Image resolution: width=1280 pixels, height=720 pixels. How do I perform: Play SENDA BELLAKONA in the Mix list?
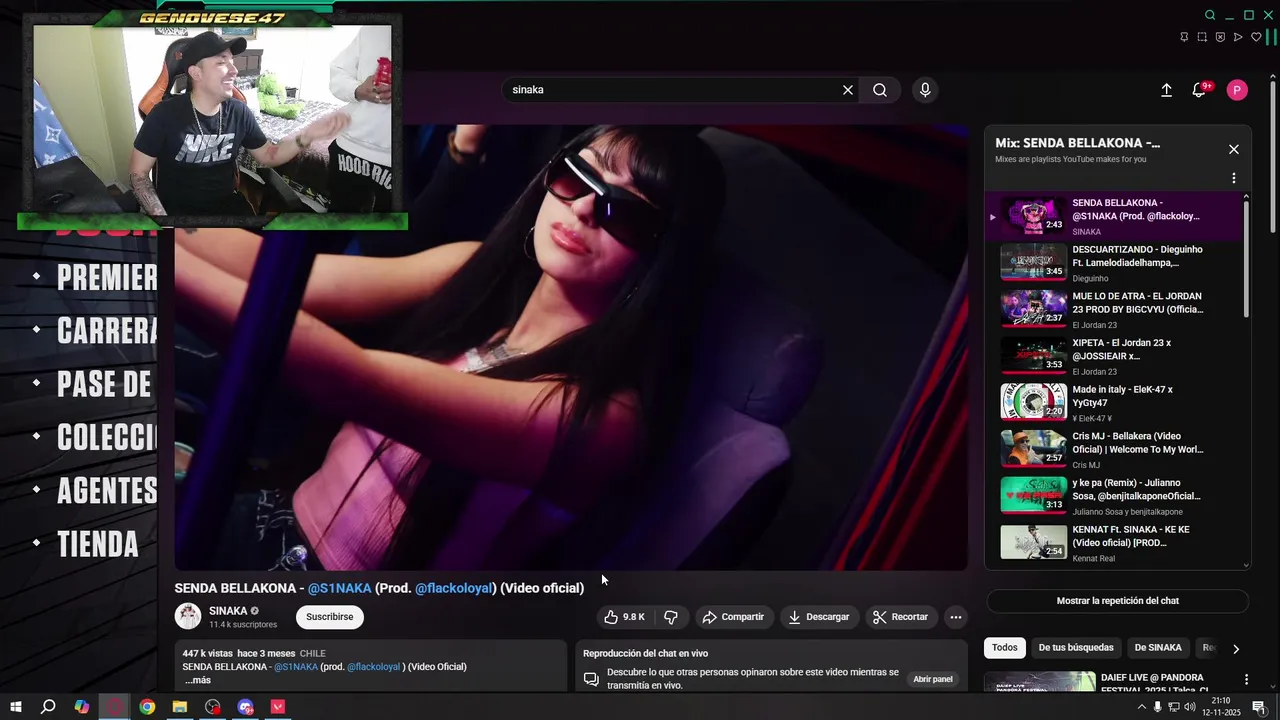click(1114, 216)
